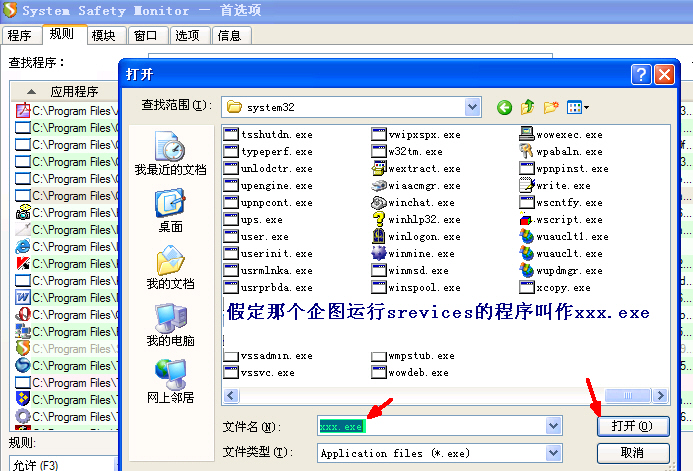Click left arrow of file list horizontal scrollbar
This screenshot has width=693, height=471.
coord(231,395)
